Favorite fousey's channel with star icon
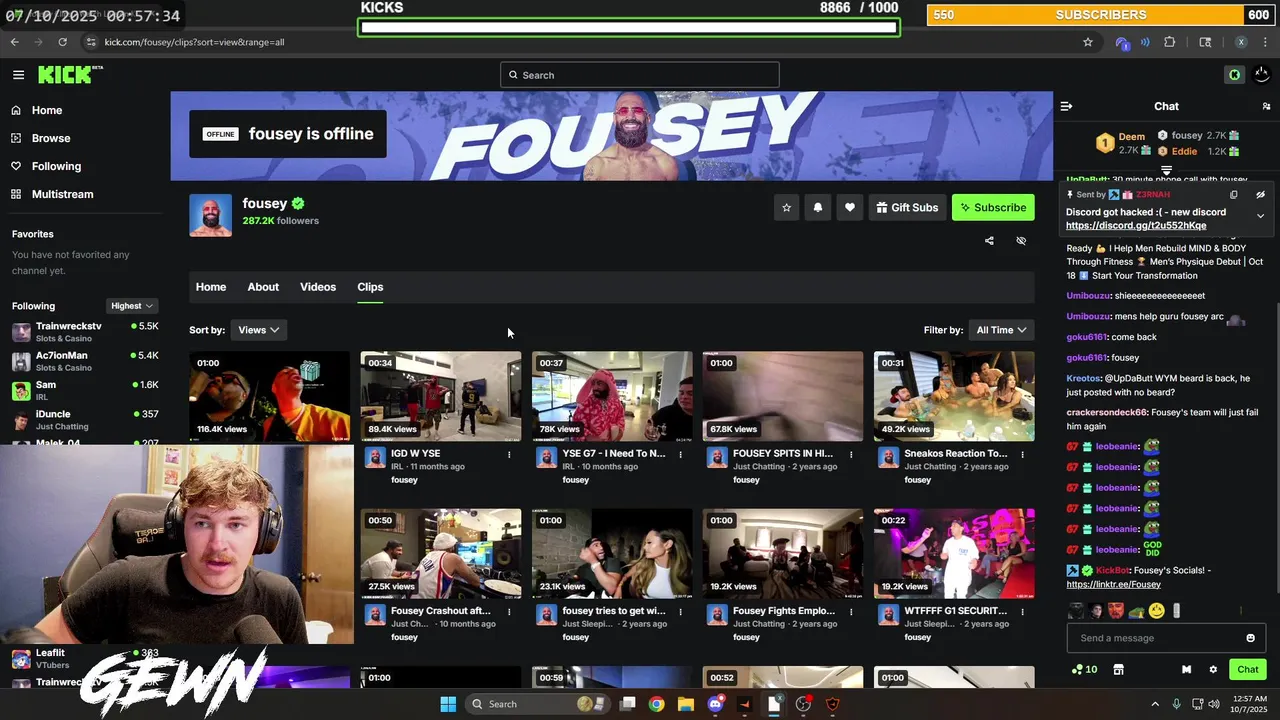Viewport: 1280px width, 720px height. point(786,207)
